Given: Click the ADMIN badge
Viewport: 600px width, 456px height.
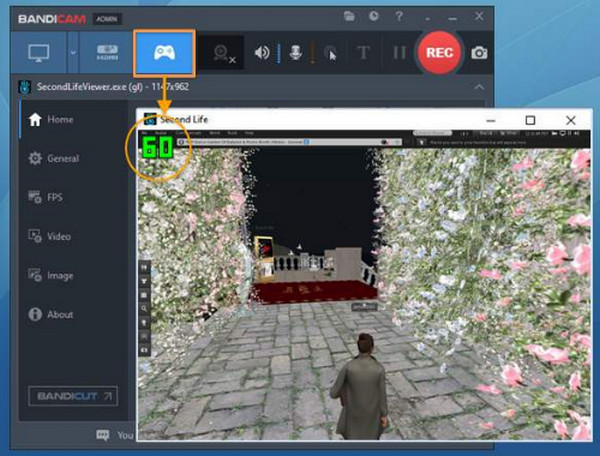Looking at the screenshot, I should (x=107, y=19).
